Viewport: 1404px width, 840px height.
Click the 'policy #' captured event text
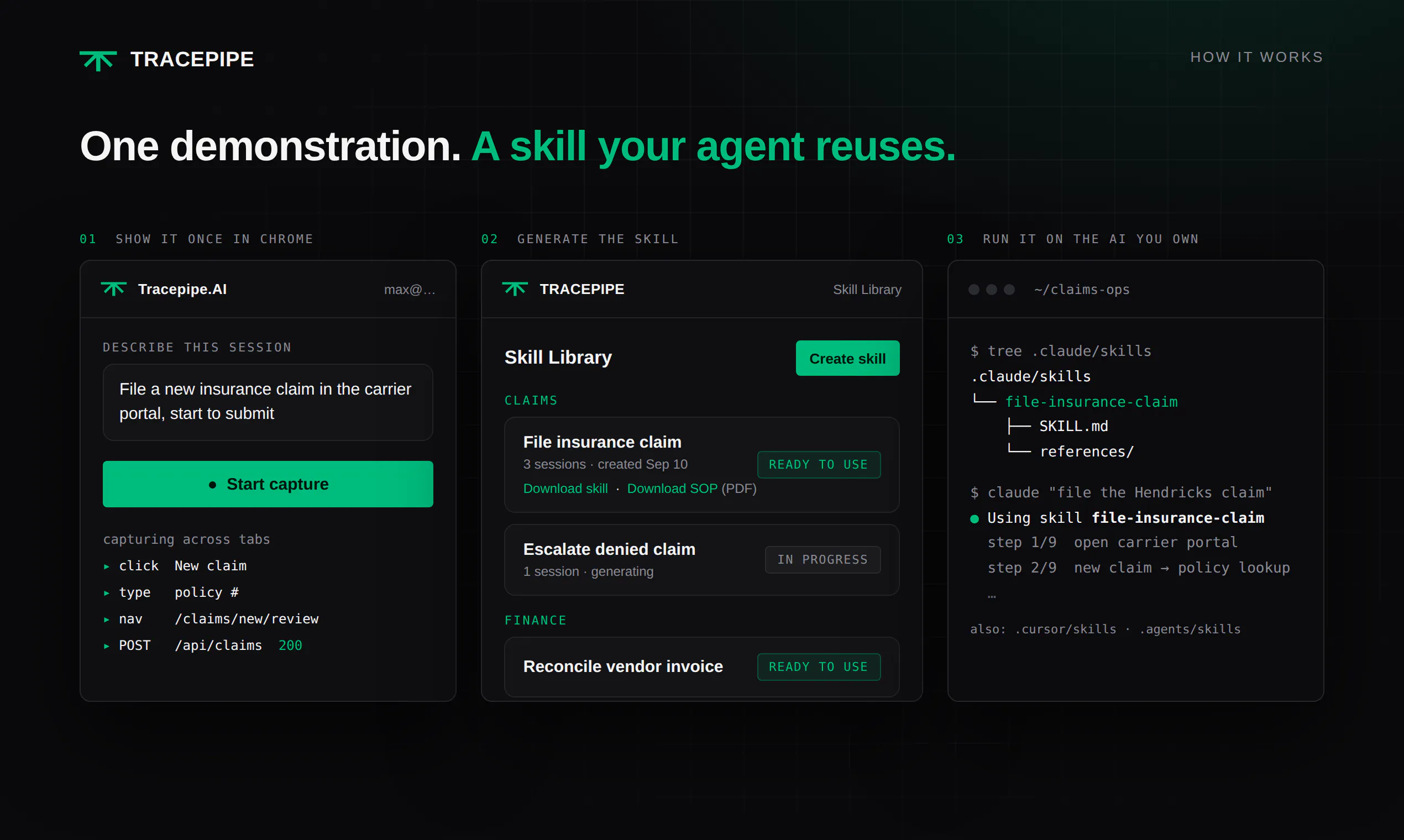coord(207,592)
